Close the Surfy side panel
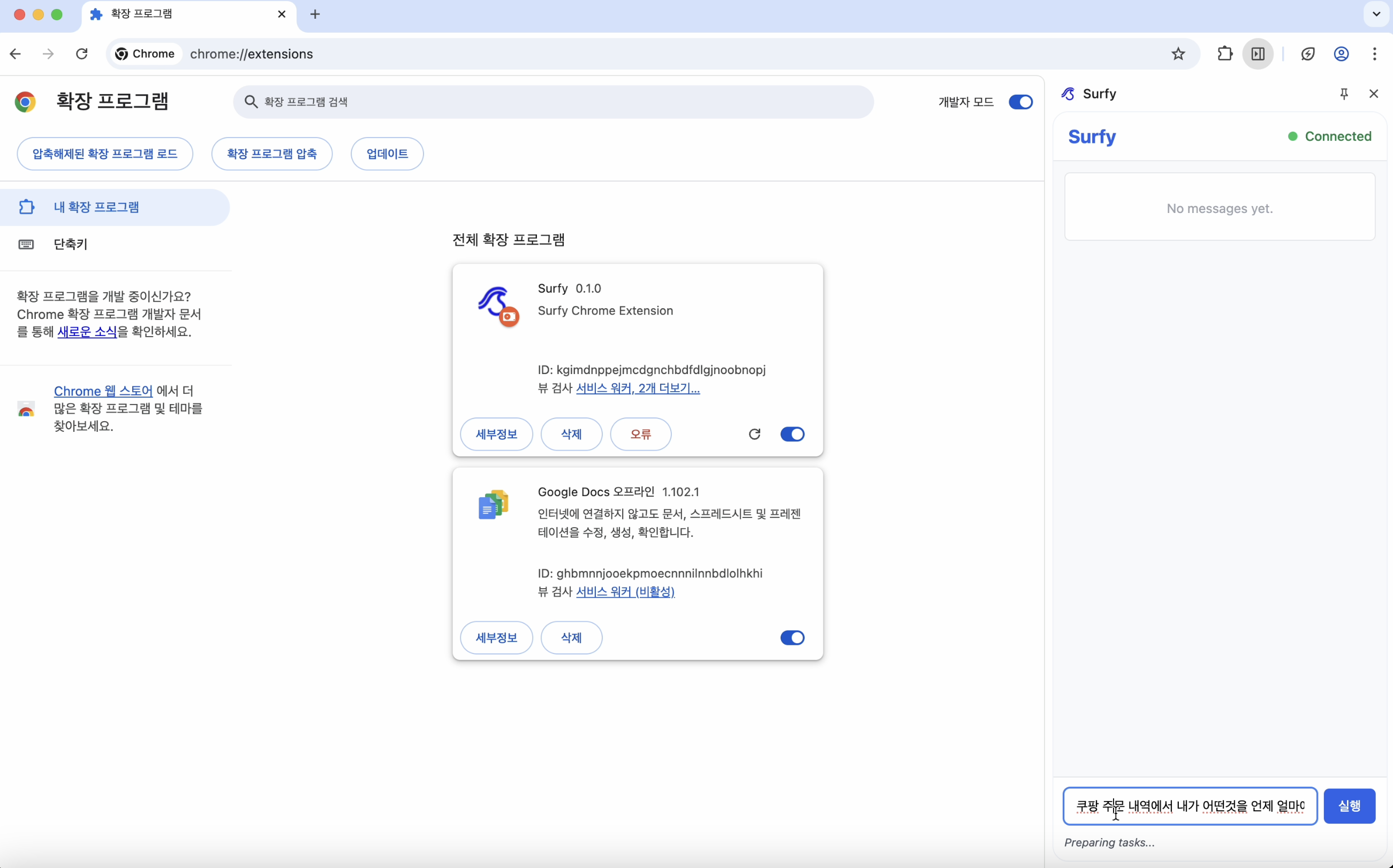The image size is (1393, 868). pos(1374,94)
